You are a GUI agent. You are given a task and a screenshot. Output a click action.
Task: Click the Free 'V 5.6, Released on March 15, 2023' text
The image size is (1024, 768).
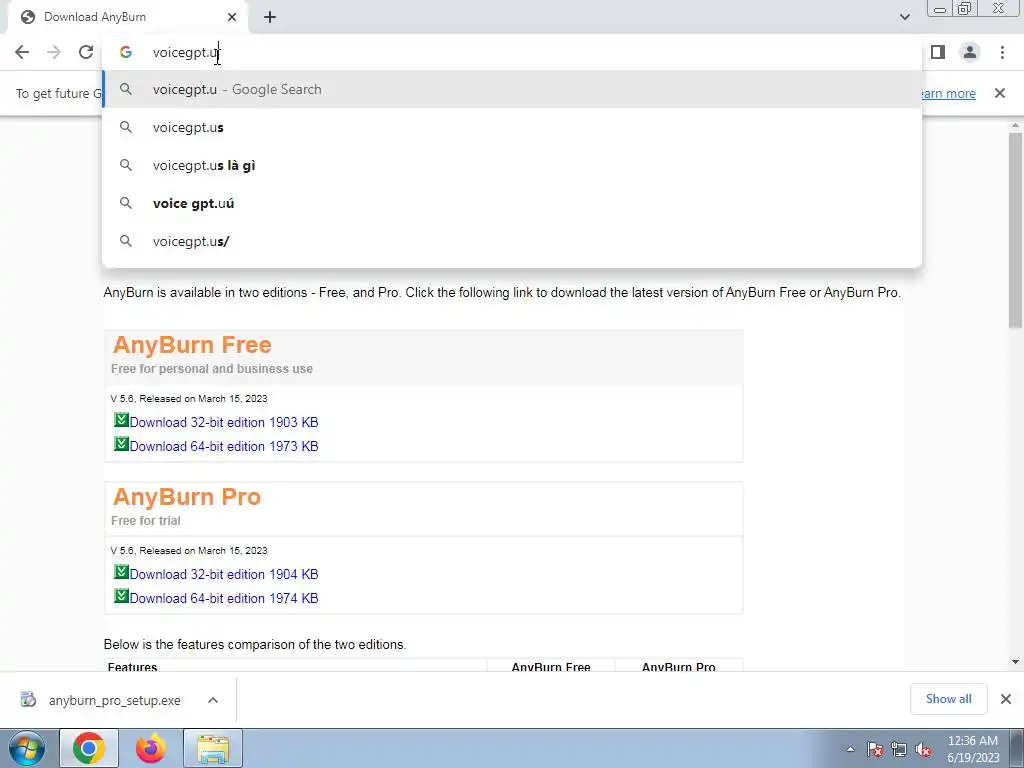(189, 399)
